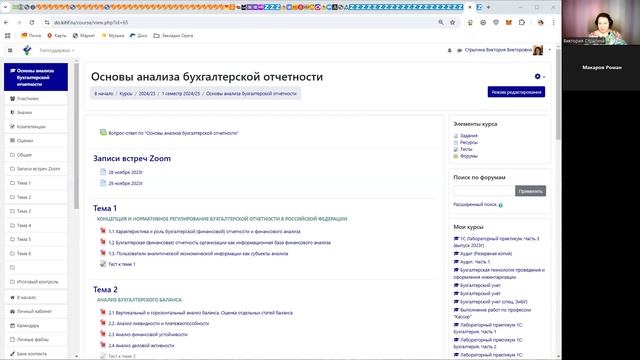
Task: Bookmark page with the star icon
Action: [452, 22]
